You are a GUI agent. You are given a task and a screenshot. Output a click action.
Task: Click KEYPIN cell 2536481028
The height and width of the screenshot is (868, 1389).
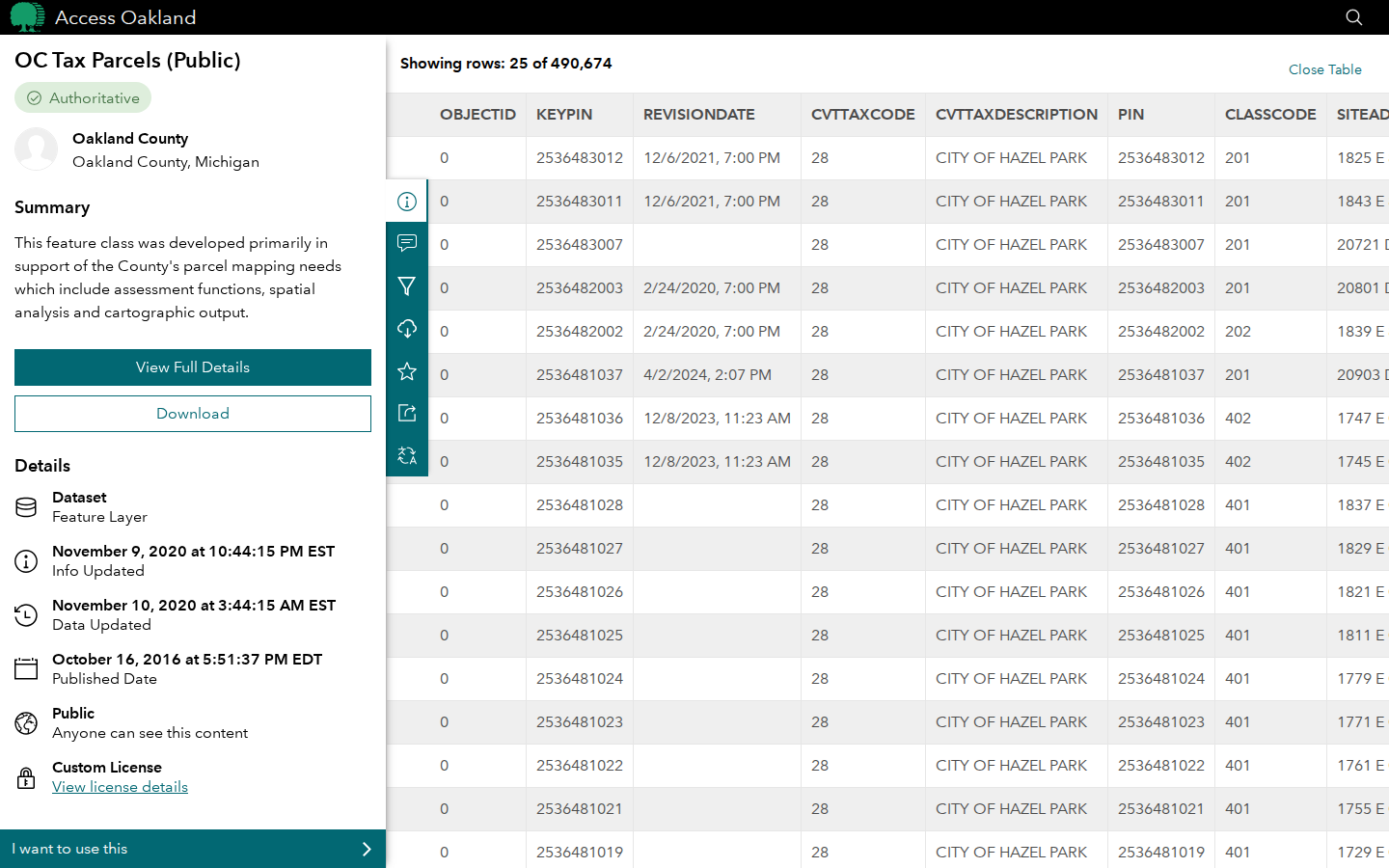click(580, 505)
